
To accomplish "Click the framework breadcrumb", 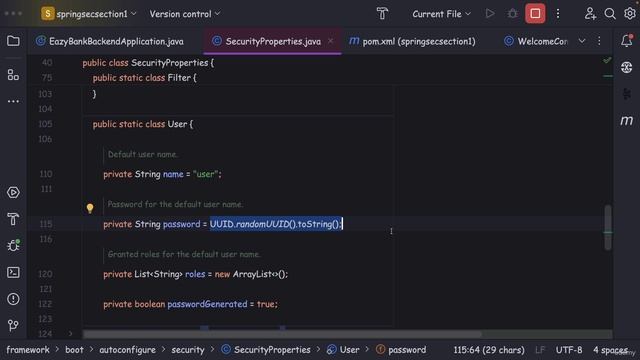I will tap(28, 350).
